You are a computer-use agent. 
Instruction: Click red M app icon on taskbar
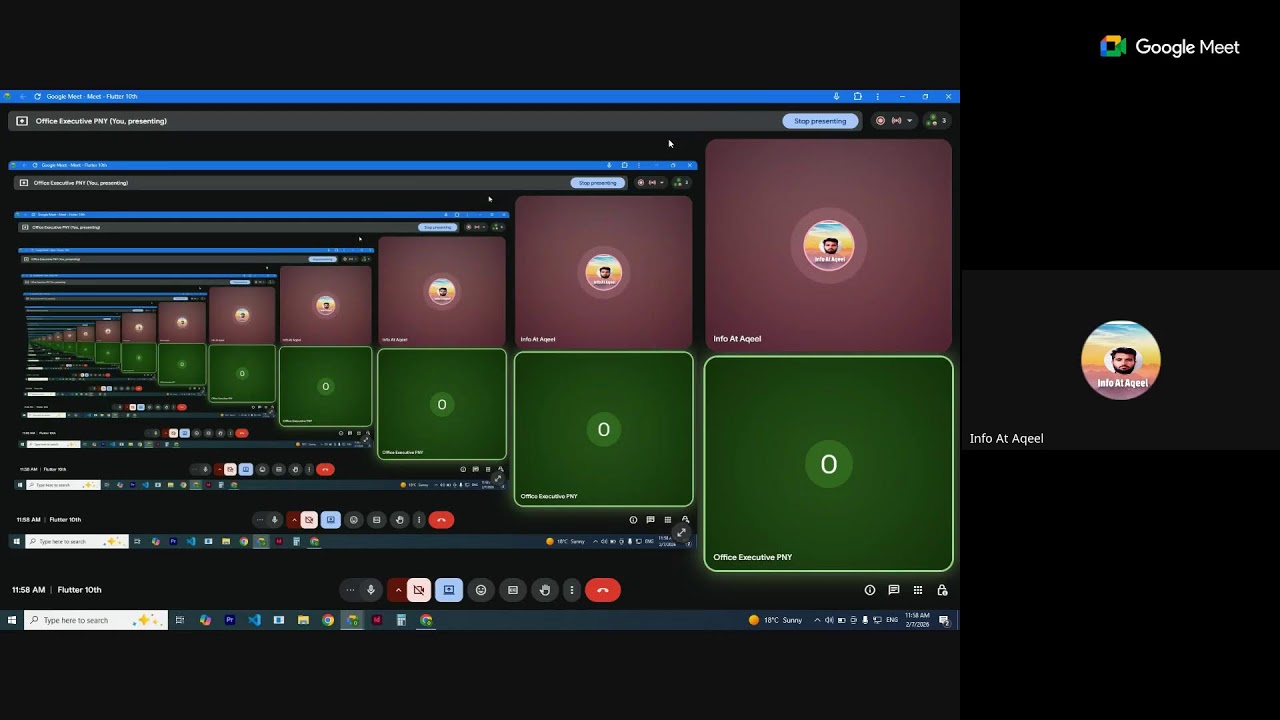377,620
